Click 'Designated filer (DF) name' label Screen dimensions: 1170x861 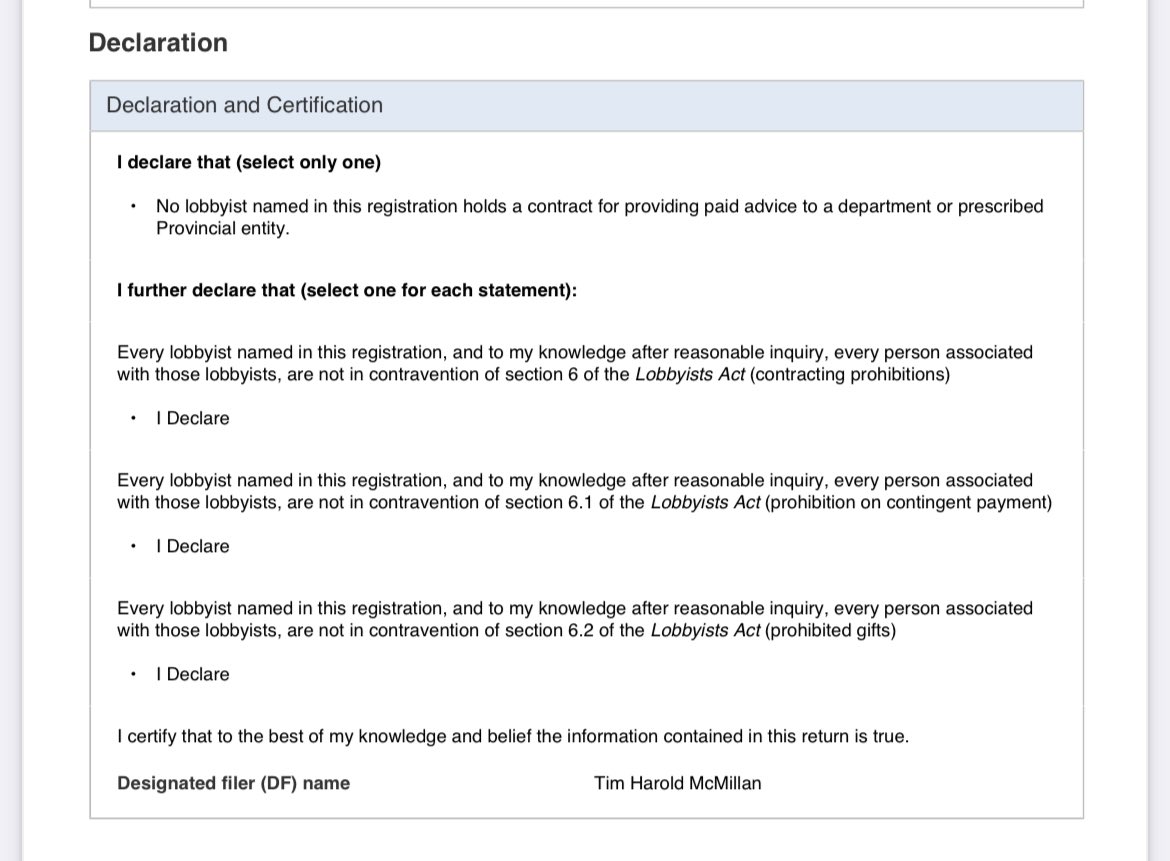234,783
